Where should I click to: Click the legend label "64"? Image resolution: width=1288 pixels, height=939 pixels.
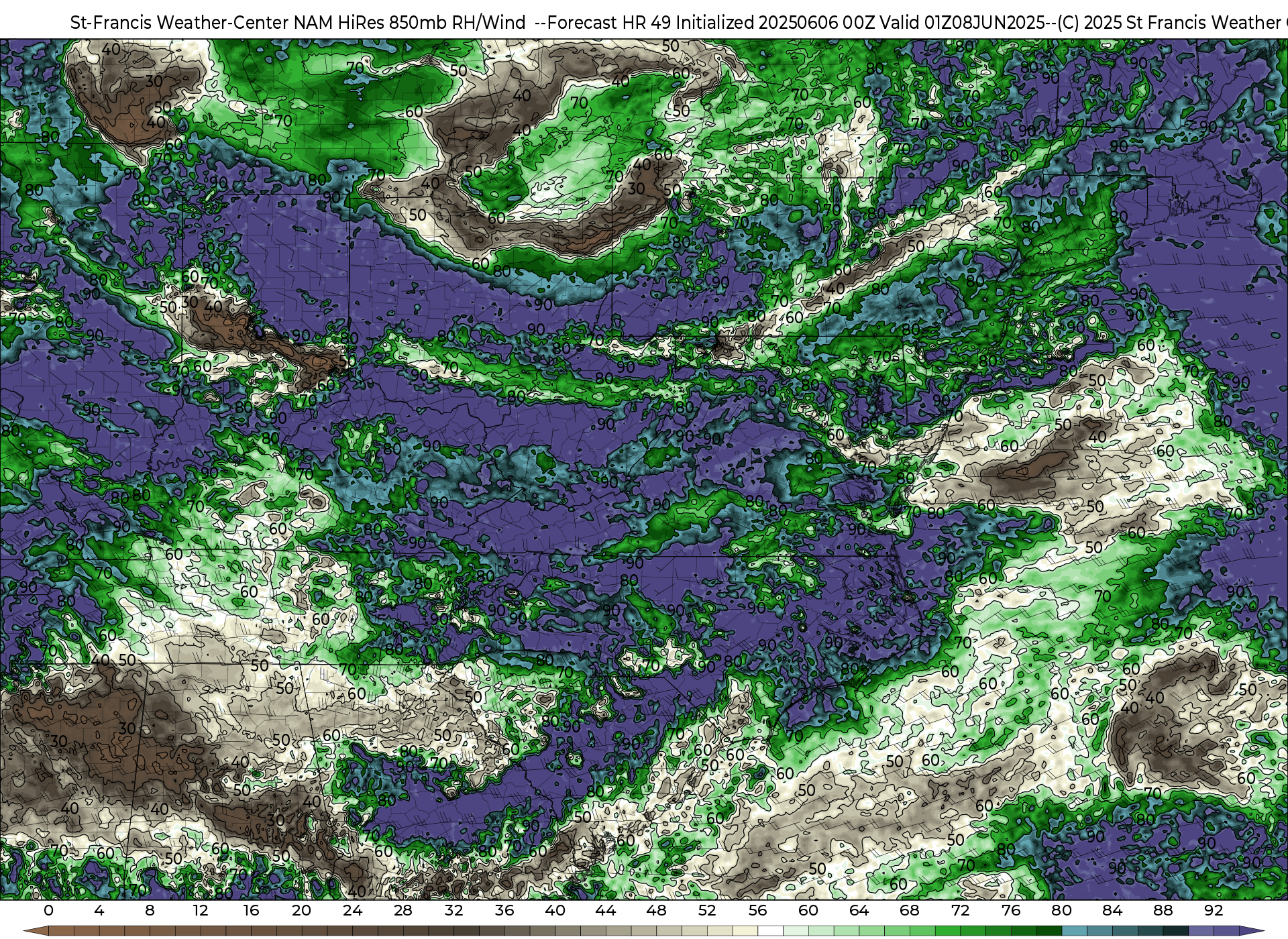pyautogui.click(x=859, y=910)
